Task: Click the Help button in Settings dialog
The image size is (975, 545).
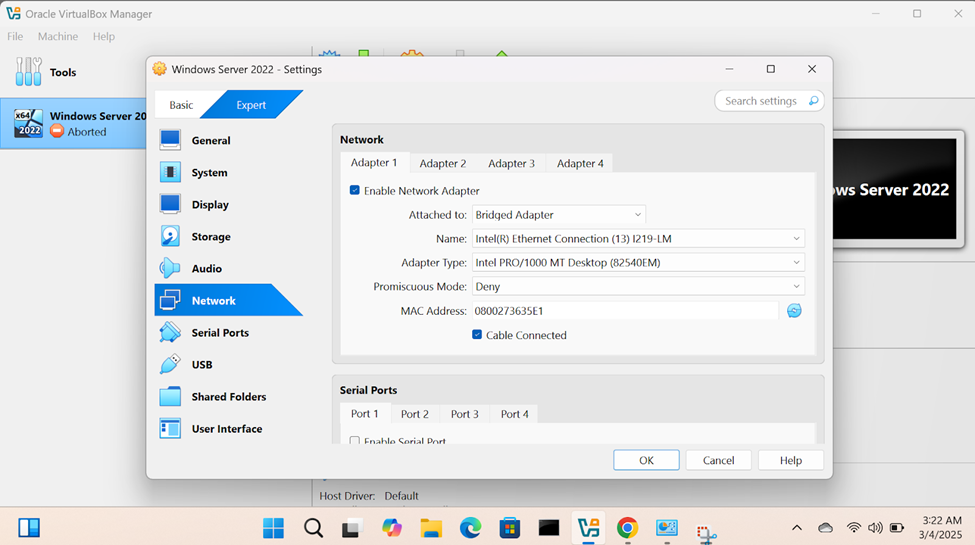Action: coord(791,460)
